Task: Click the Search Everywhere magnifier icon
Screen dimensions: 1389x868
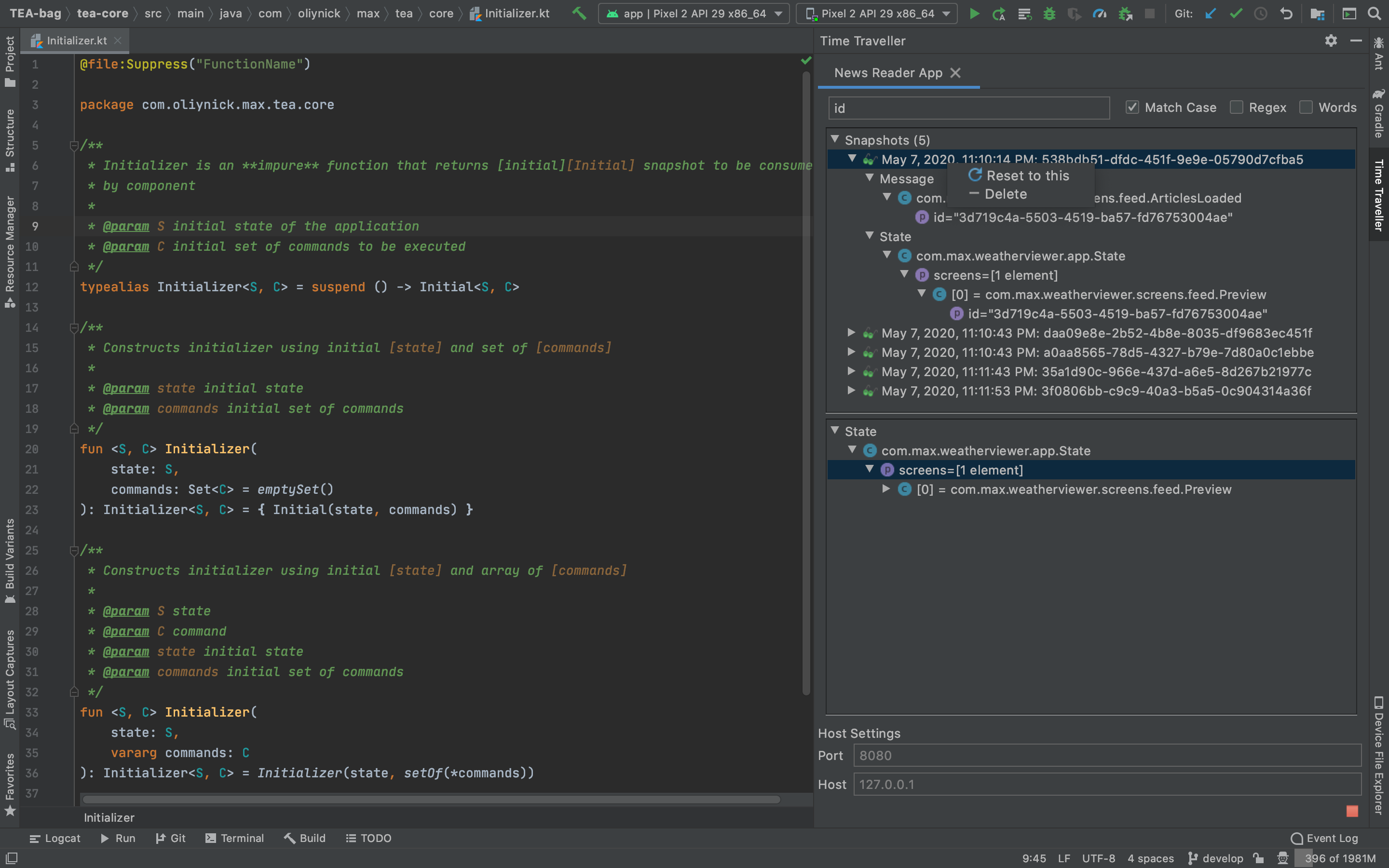Action: pos(1374,13)
